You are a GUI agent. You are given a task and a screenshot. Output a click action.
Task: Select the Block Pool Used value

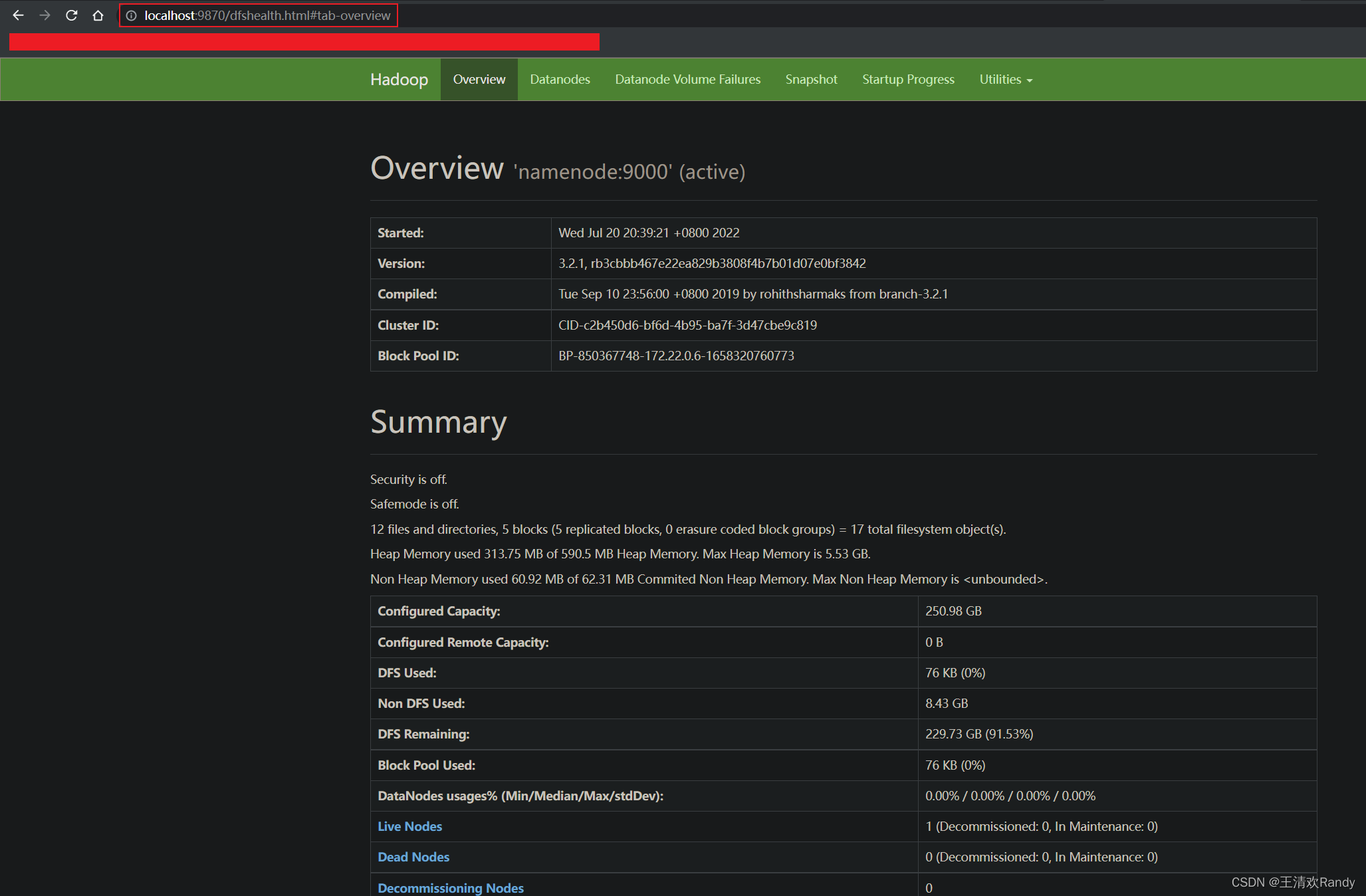[x=955, y=765]
